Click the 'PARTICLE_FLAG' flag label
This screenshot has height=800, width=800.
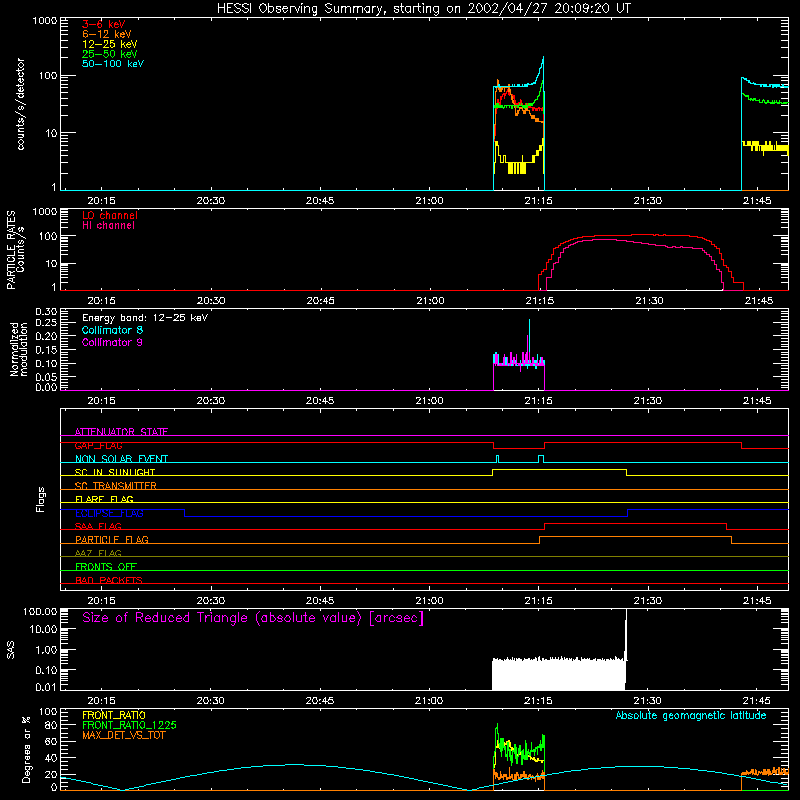[112, 540]
